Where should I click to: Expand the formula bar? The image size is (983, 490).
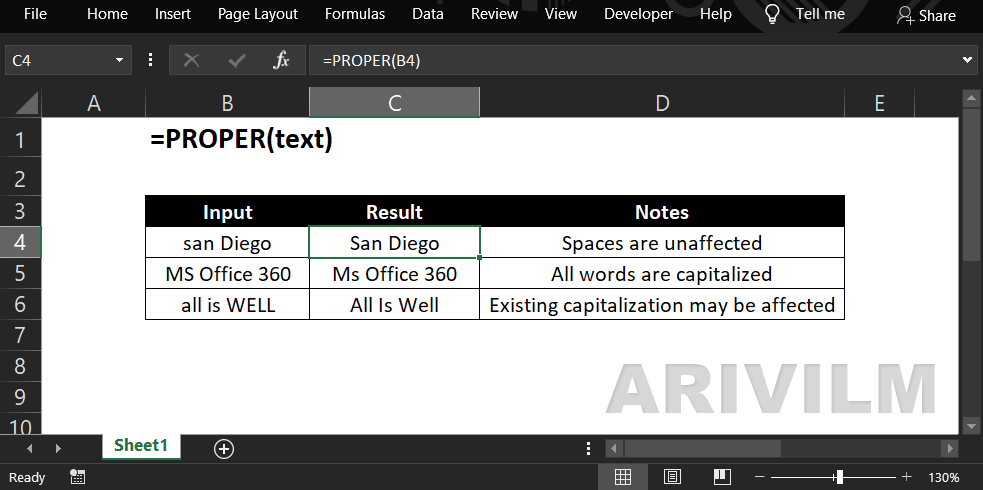tap(967, 61)
